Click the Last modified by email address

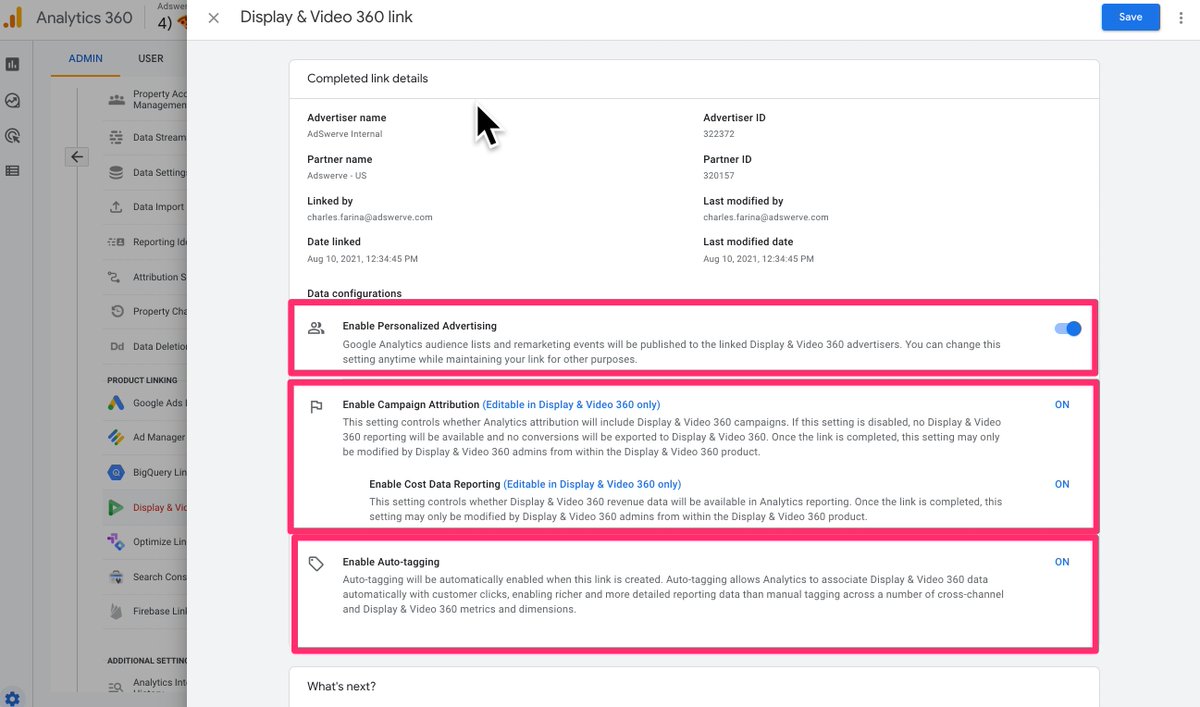(x=766, y=217)
